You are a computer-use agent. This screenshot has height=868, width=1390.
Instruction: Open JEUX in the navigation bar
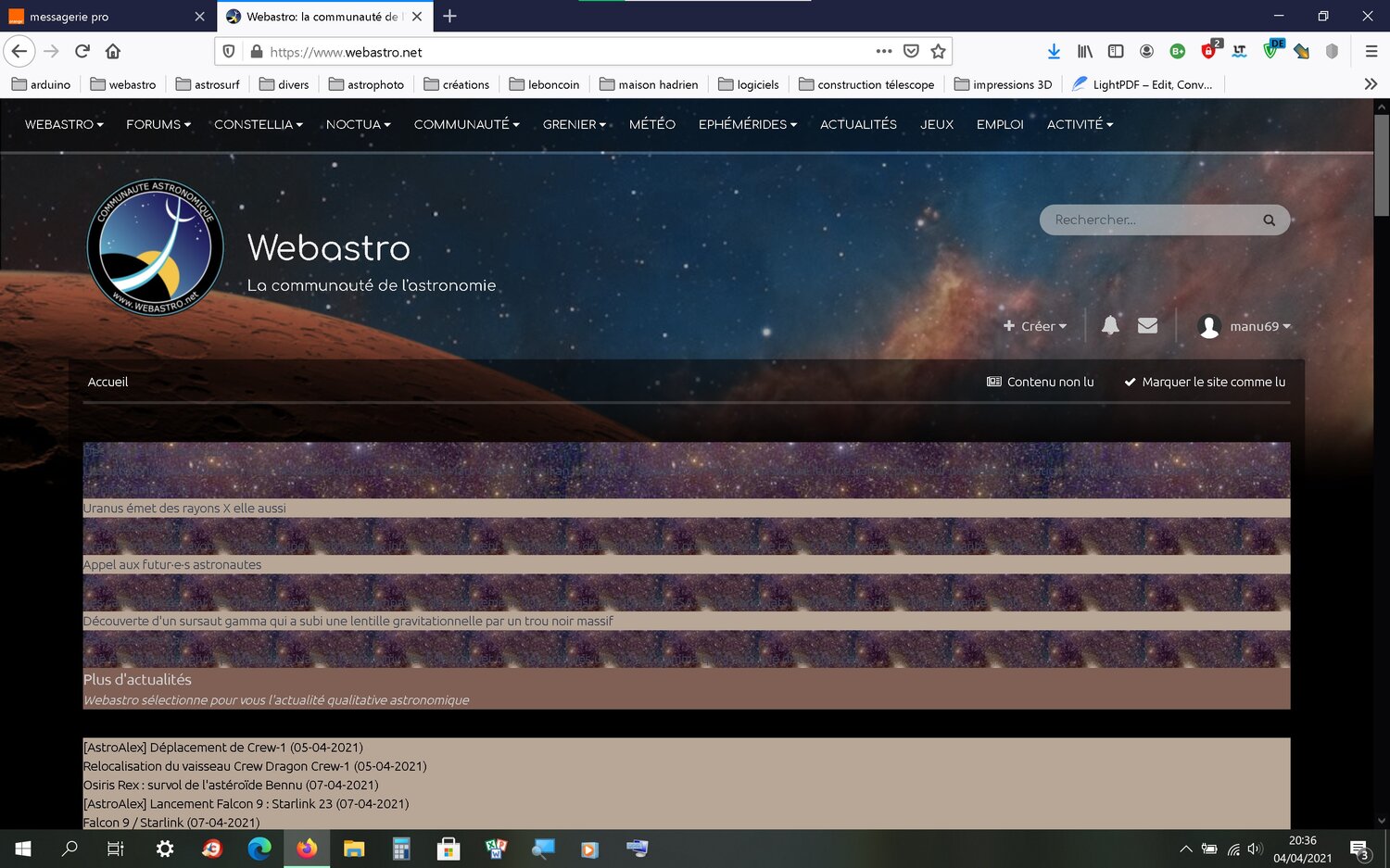(937, 124)
